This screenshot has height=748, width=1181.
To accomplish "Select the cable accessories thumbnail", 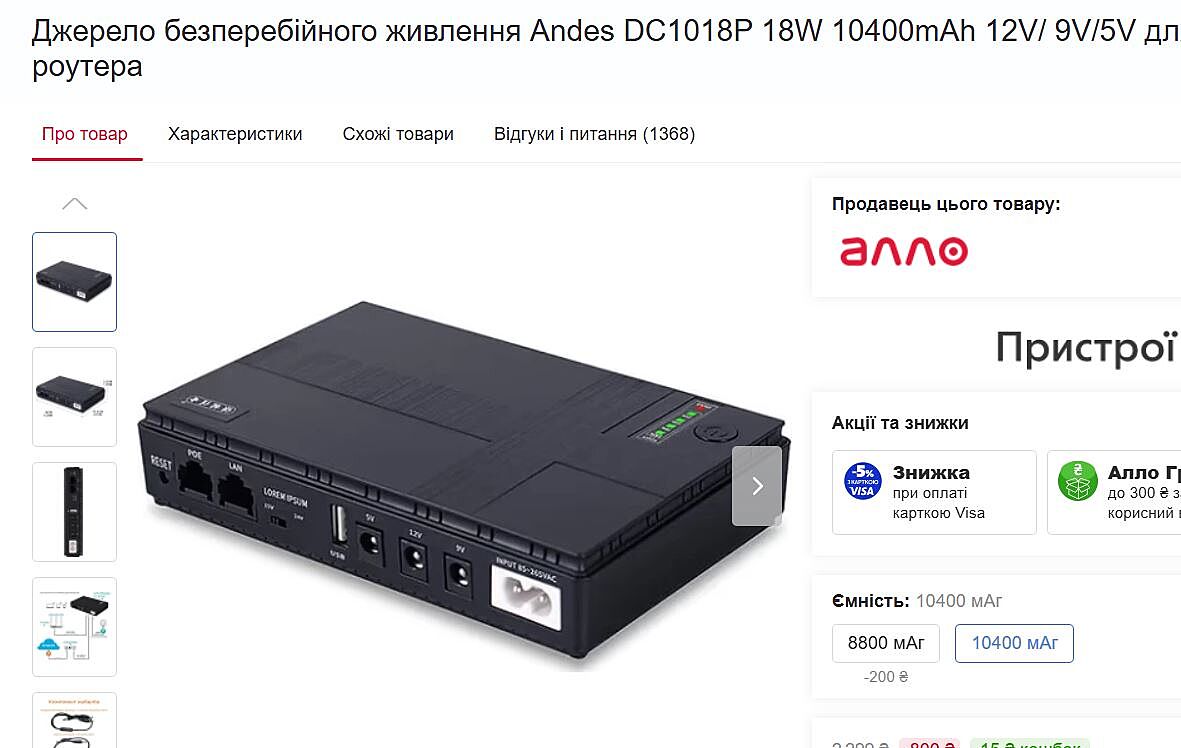I will (x=75, y=721).
